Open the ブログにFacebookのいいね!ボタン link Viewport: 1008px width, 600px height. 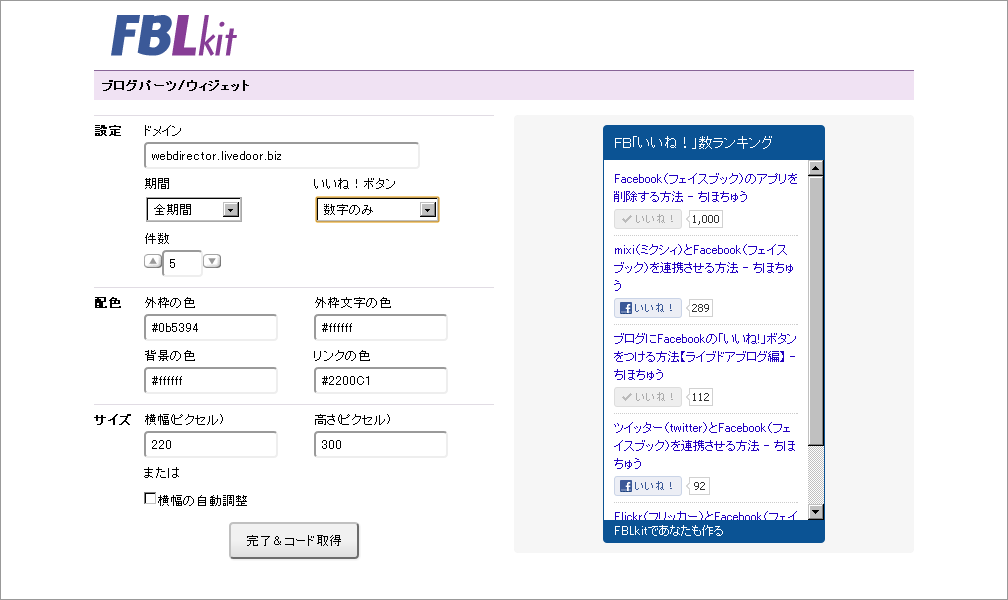705,356
